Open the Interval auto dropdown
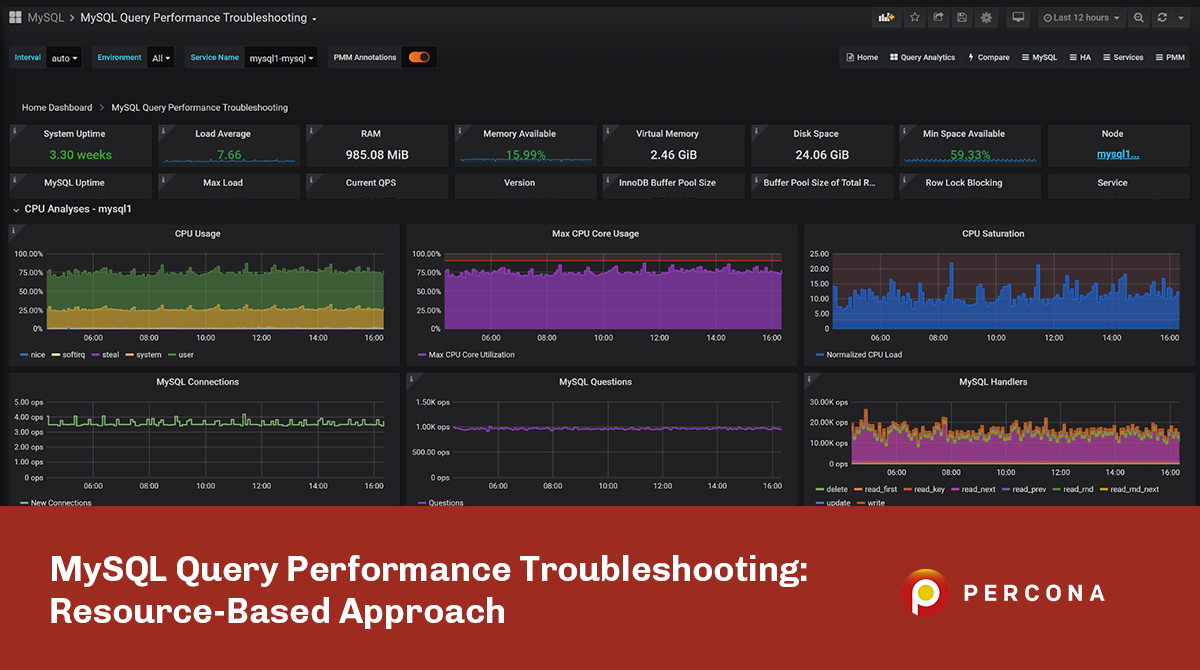Screen dimensions: 1200x670 [x=64, y=58]
